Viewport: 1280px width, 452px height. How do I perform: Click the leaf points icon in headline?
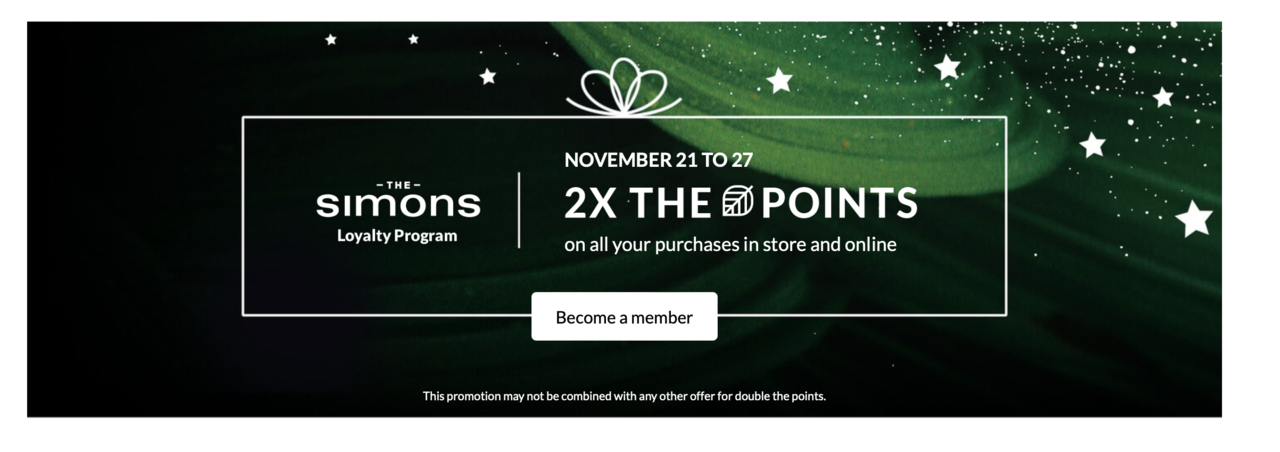coord(736,202)
